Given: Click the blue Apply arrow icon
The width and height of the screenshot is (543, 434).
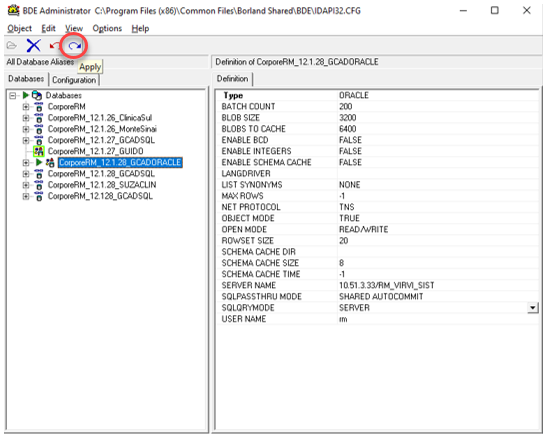Looking at the screenshot, I should tap(74, 45).
